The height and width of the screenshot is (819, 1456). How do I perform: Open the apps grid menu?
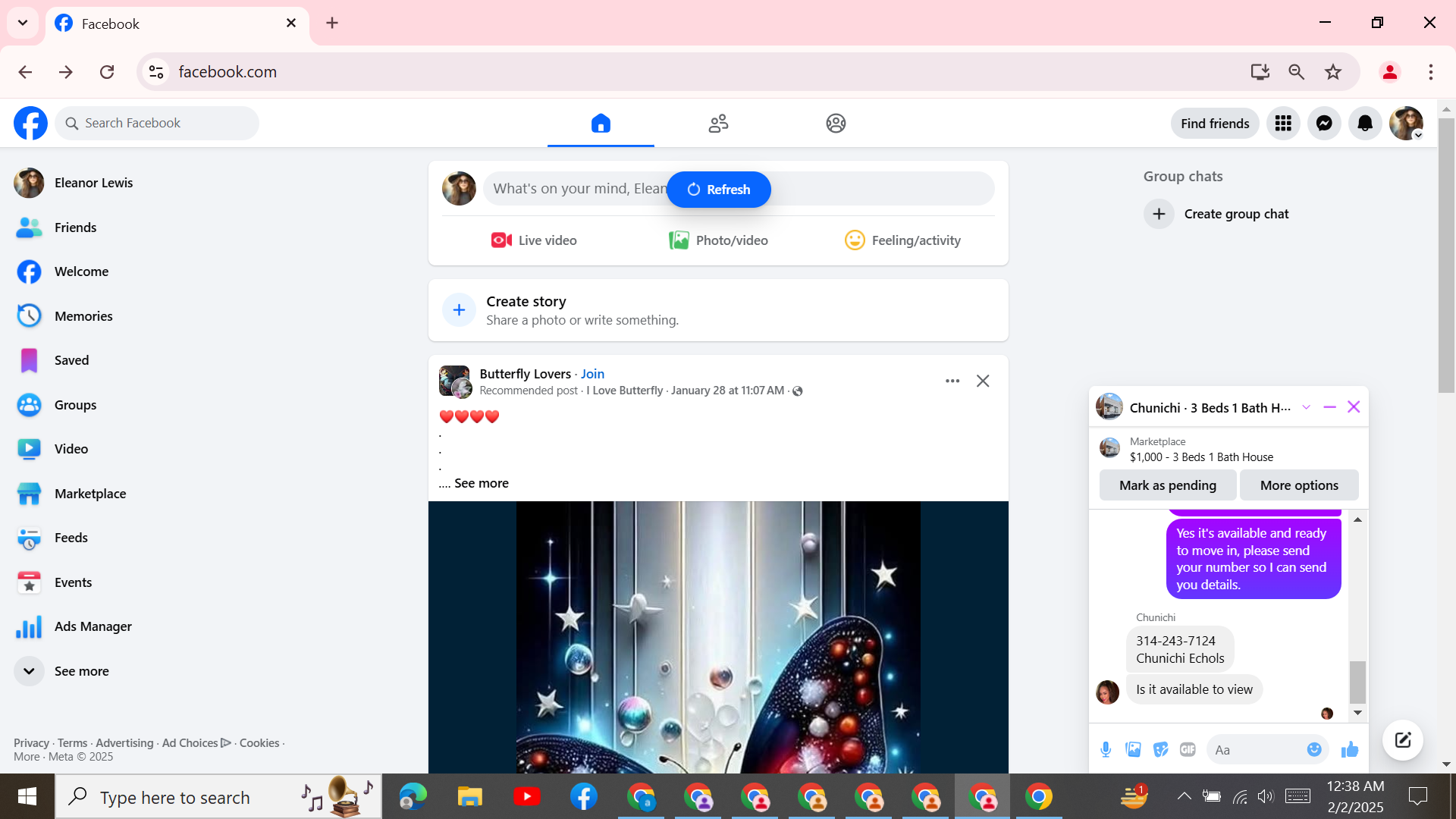pyautogui.click(x=1283, y=124)
